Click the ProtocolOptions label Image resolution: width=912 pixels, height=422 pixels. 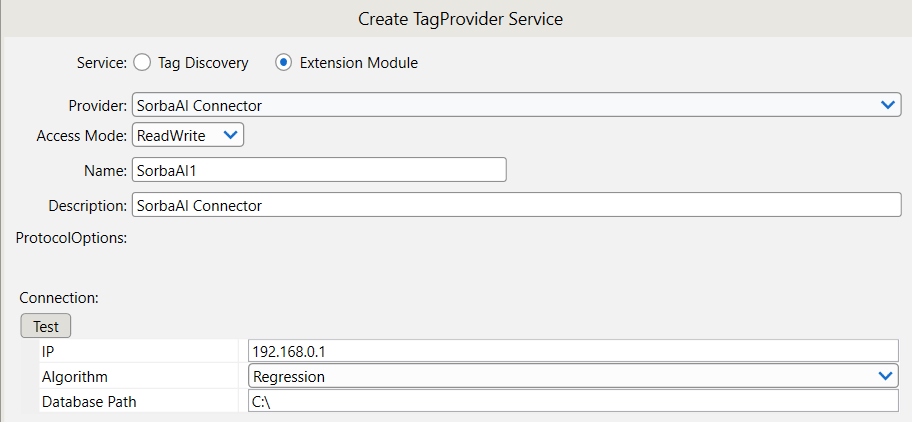[70, 238]
